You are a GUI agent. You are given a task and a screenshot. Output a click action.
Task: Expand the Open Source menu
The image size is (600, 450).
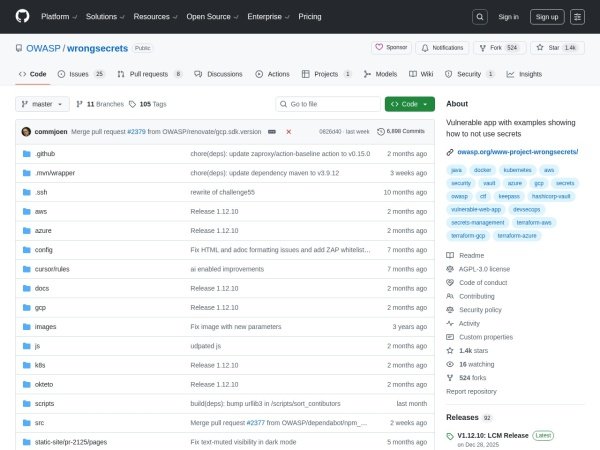point(212,16)
